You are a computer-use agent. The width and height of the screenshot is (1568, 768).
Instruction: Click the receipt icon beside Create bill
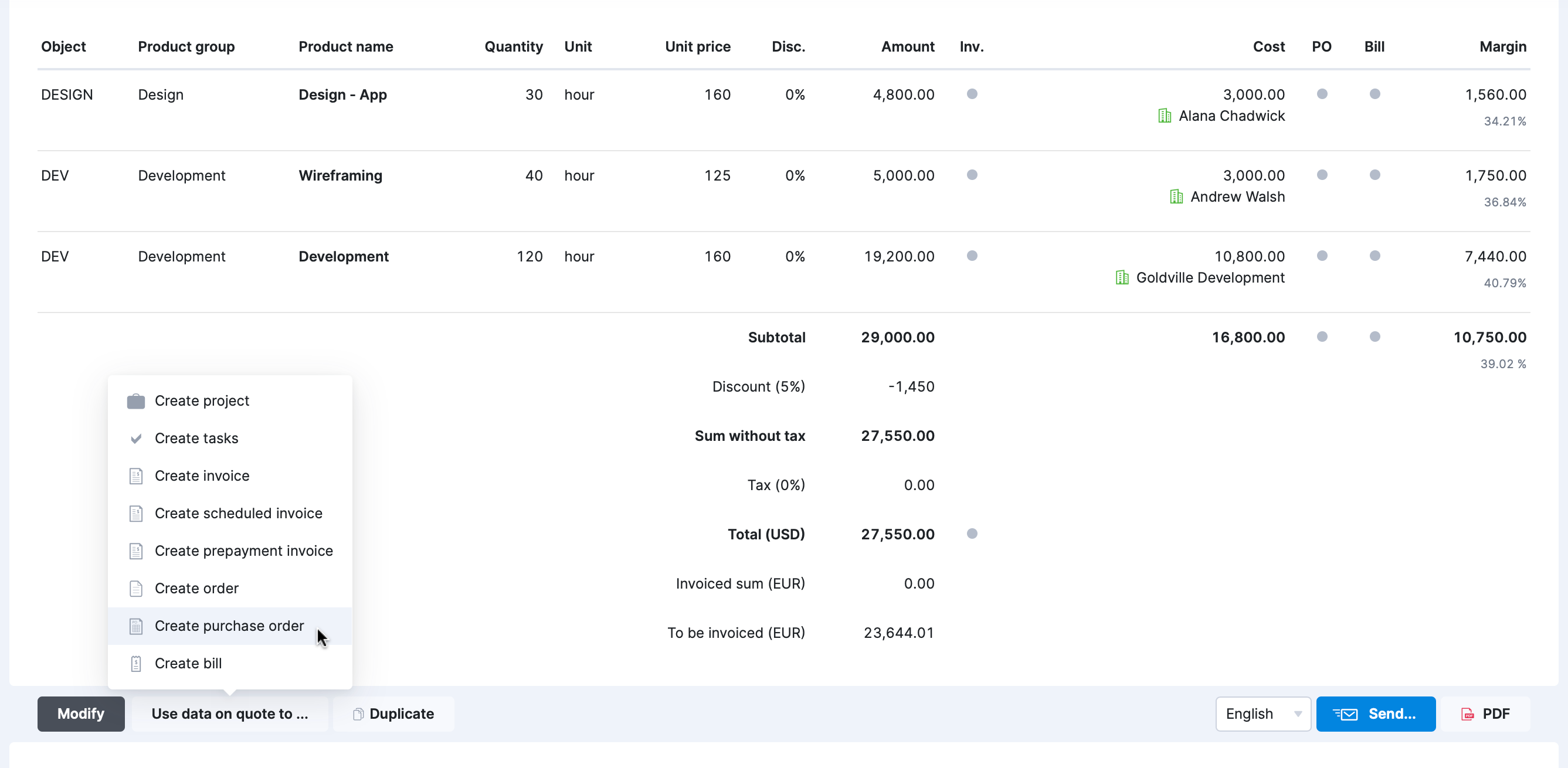[x=135, y=663]
